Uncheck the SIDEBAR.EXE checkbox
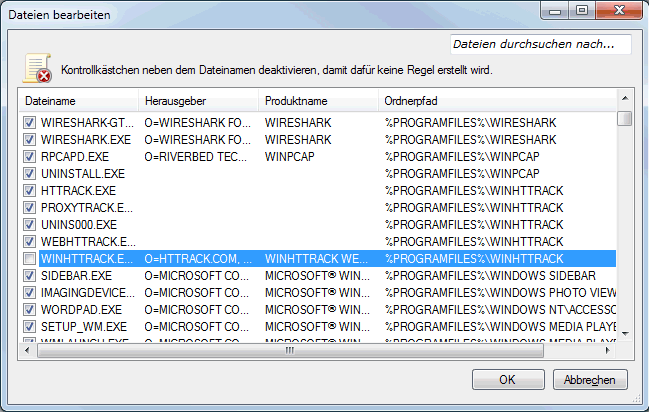The width and height of the screenshot is (649, 412). tap(29, 276)
